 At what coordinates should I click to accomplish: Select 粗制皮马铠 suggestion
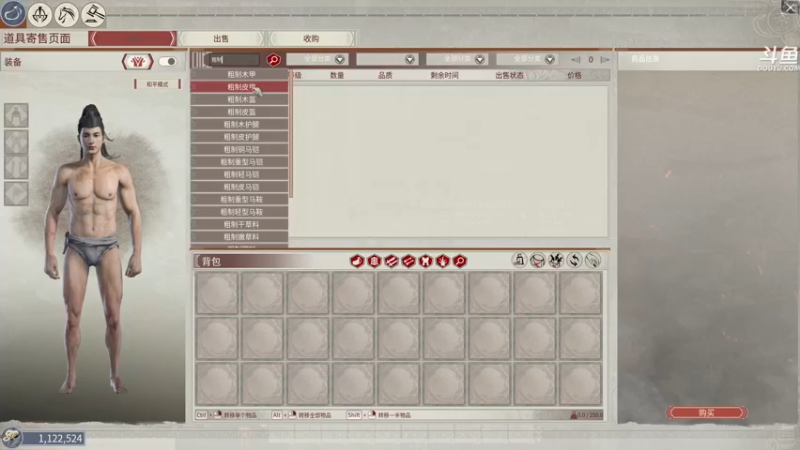point(239,187)
